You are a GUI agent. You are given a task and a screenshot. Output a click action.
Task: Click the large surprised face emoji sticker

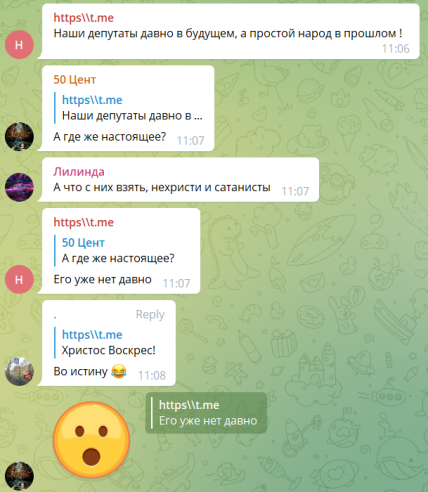[x=91, y=440]
